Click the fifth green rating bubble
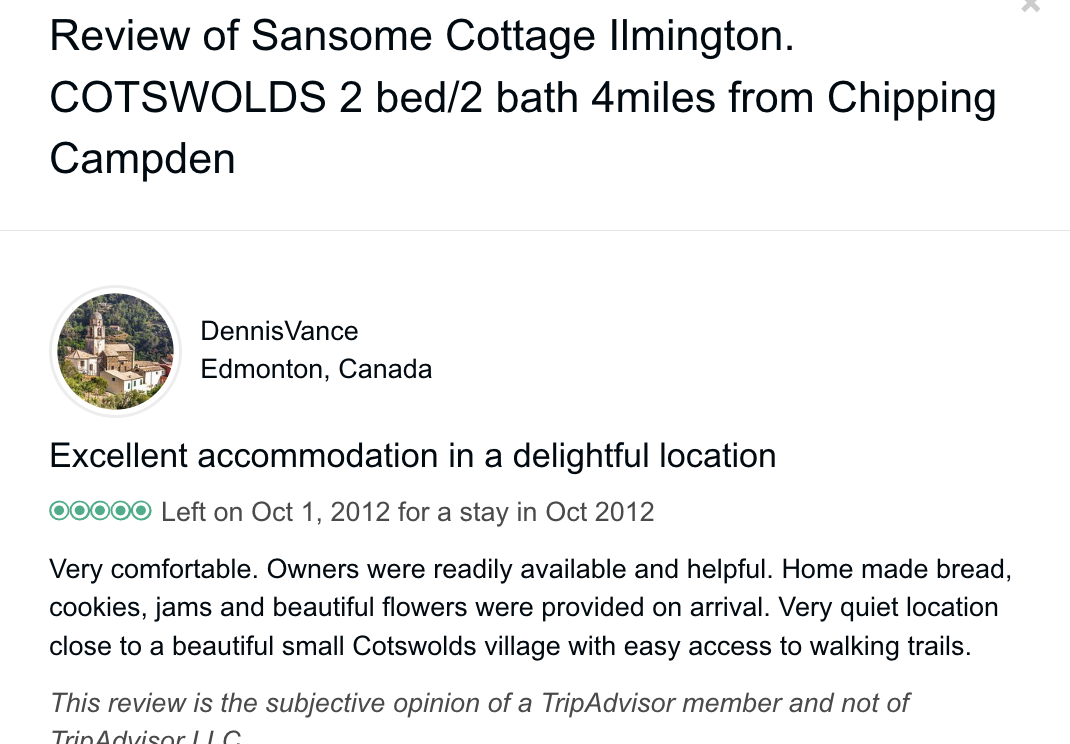This screenshot has width=1070, height=744. [x=142, y=512]
